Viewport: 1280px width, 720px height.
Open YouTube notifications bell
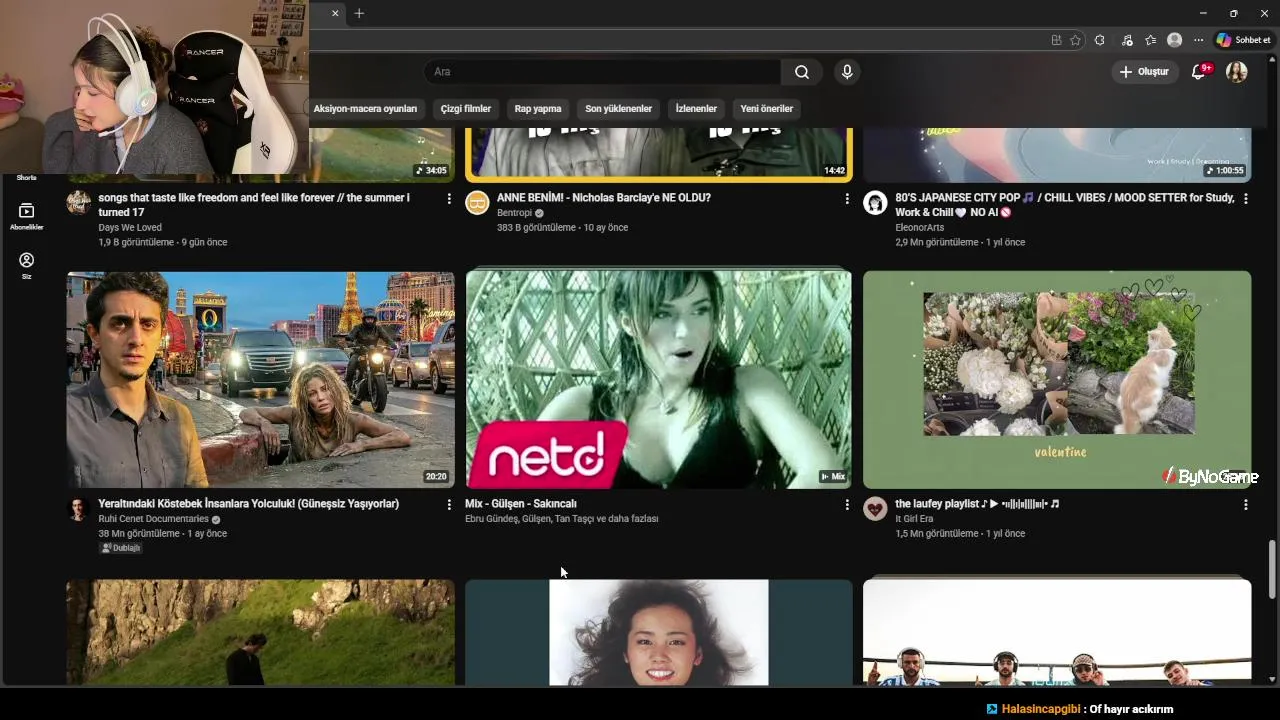(1199, 72)
